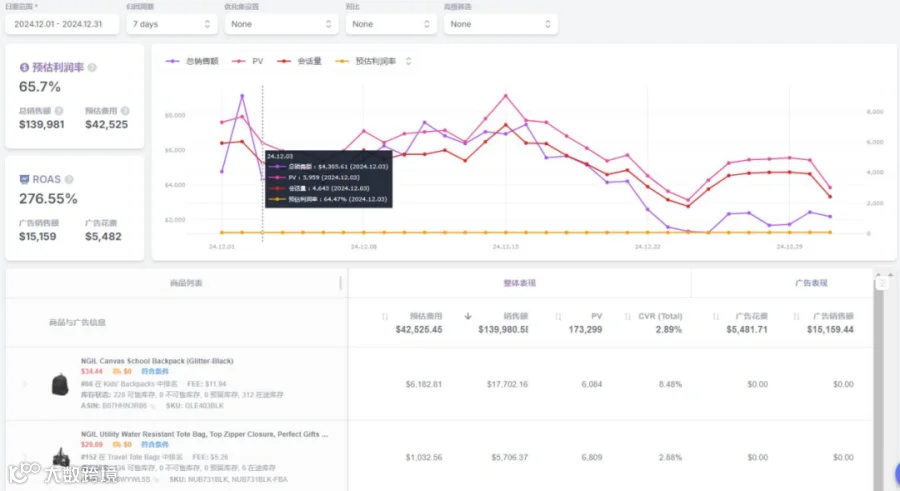Click sort icon beside CVR (Total) column

point(627,316)
